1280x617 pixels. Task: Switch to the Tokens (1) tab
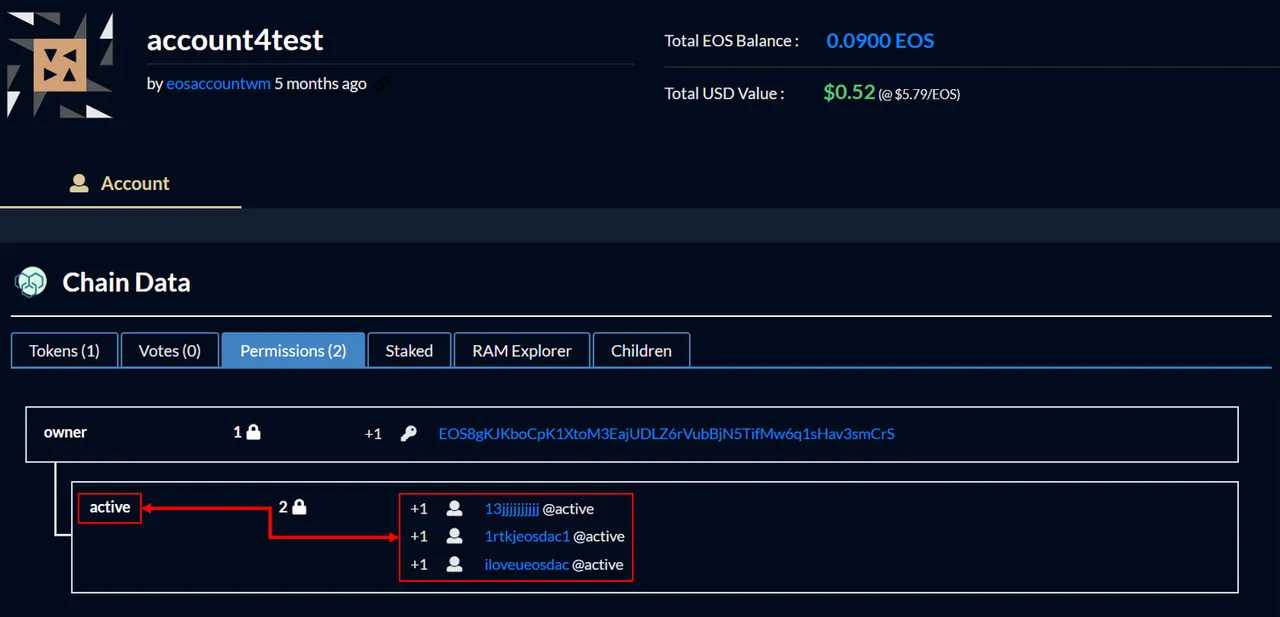(64, 351)
